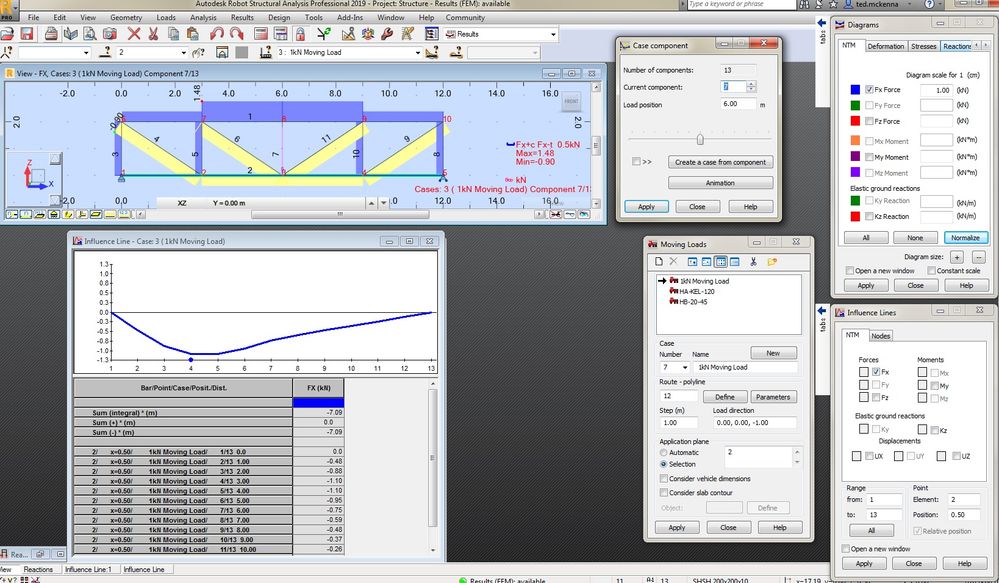Click New document icon in Moving Loads
This screenshot has height=583, width=999.
point(659,261)
